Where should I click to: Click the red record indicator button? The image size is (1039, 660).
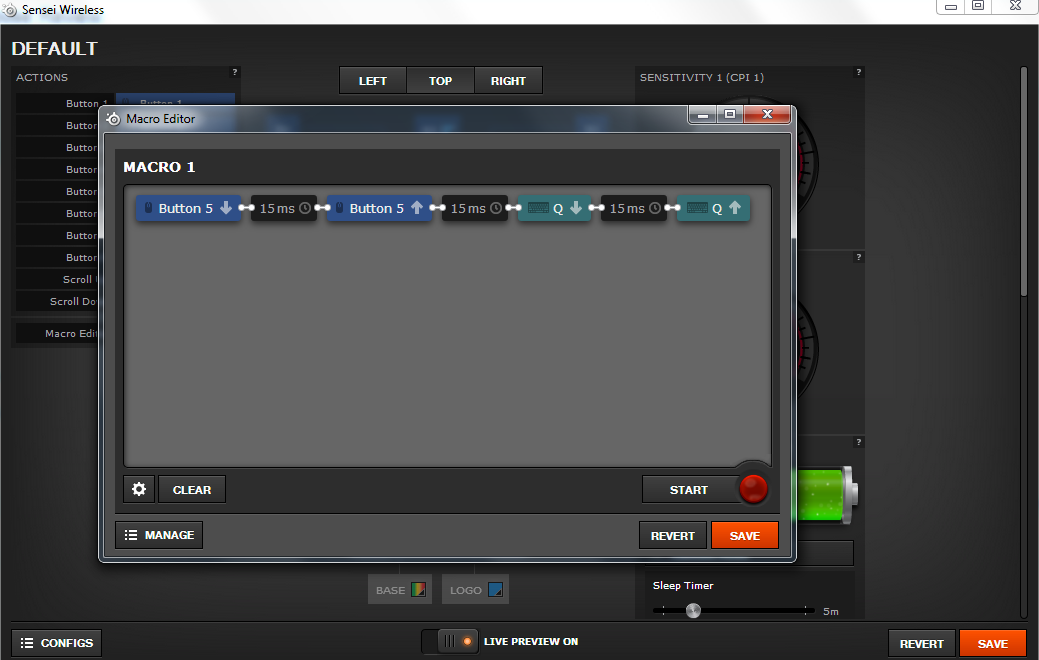[x=753, y=489]
